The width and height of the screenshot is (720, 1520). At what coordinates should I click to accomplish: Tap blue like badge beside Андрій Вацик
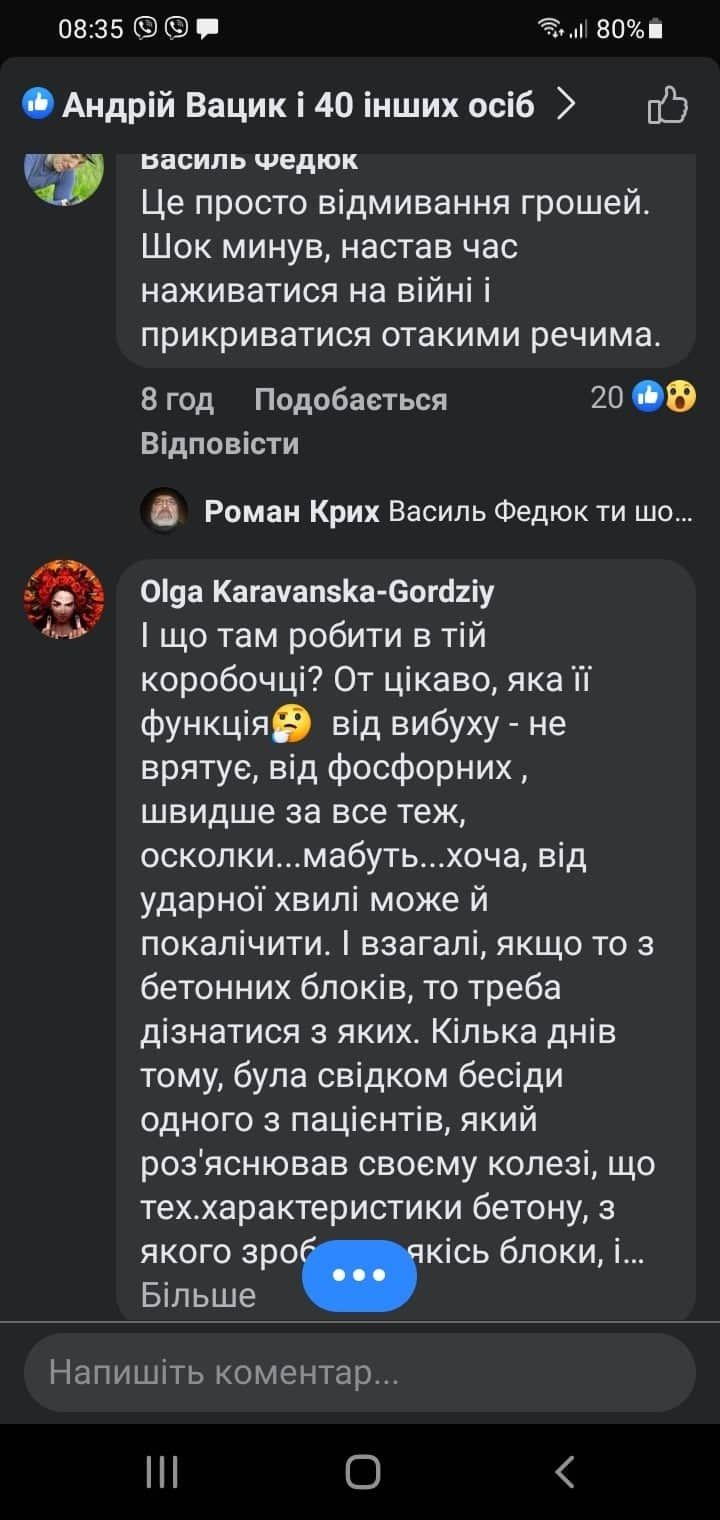(38, 103)
